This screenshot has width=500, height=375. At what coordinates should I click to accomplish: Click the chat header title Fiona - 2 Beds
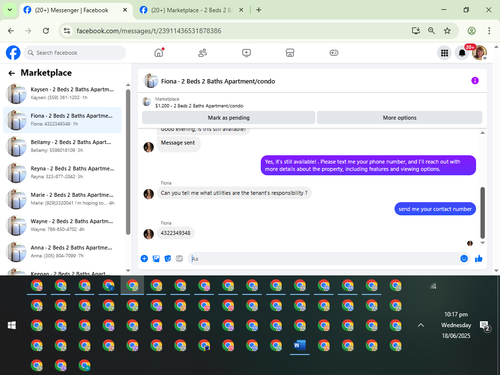(218, 81)
